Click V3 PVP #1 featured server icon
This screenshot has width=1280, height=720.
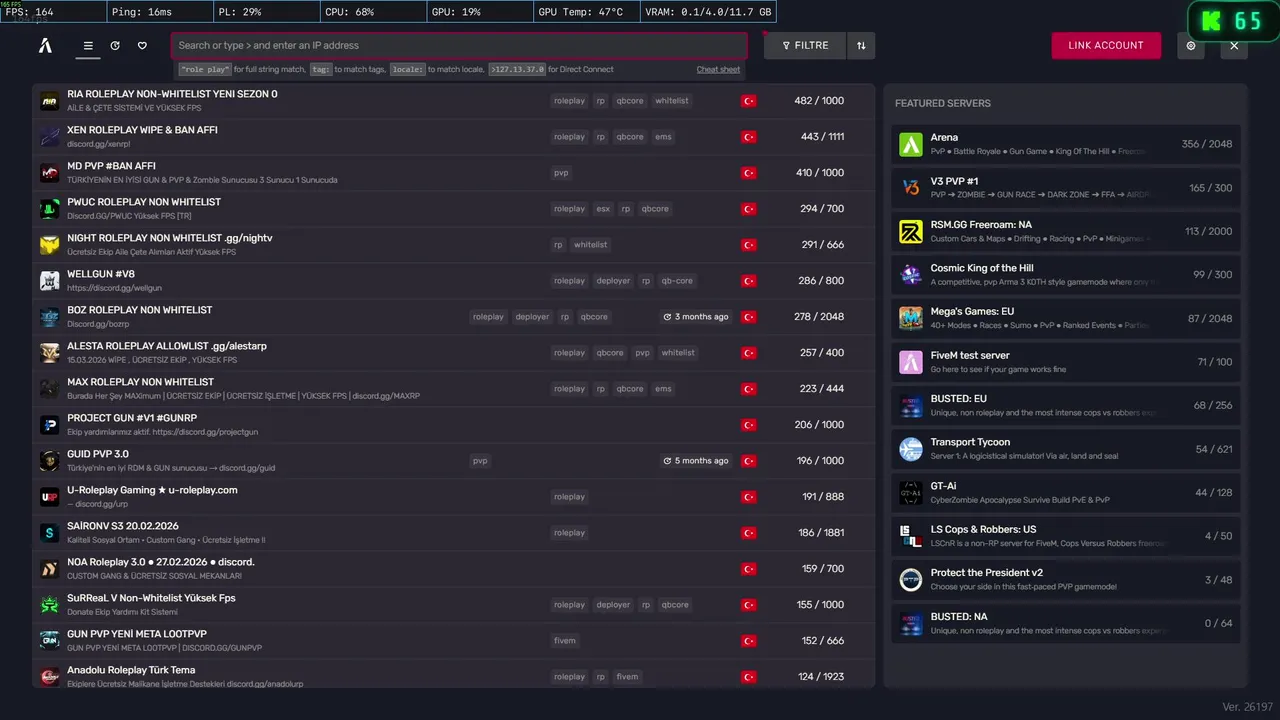coord(911,188)
